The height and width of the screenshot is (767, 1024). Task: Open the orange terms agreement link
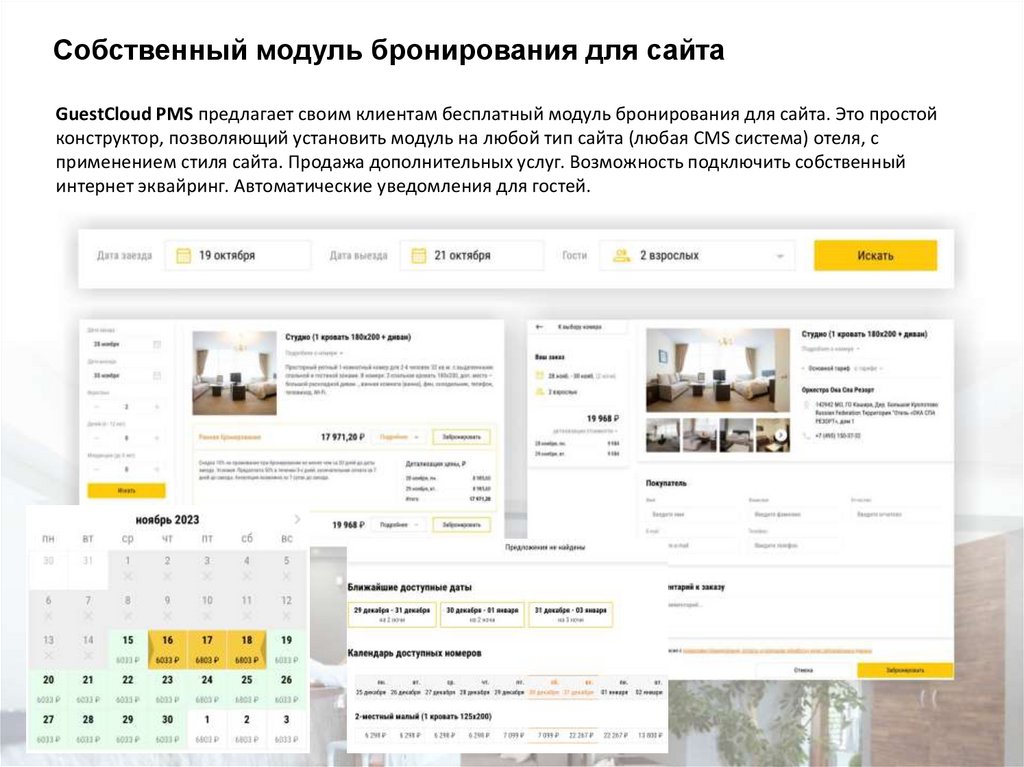(777, 651)
